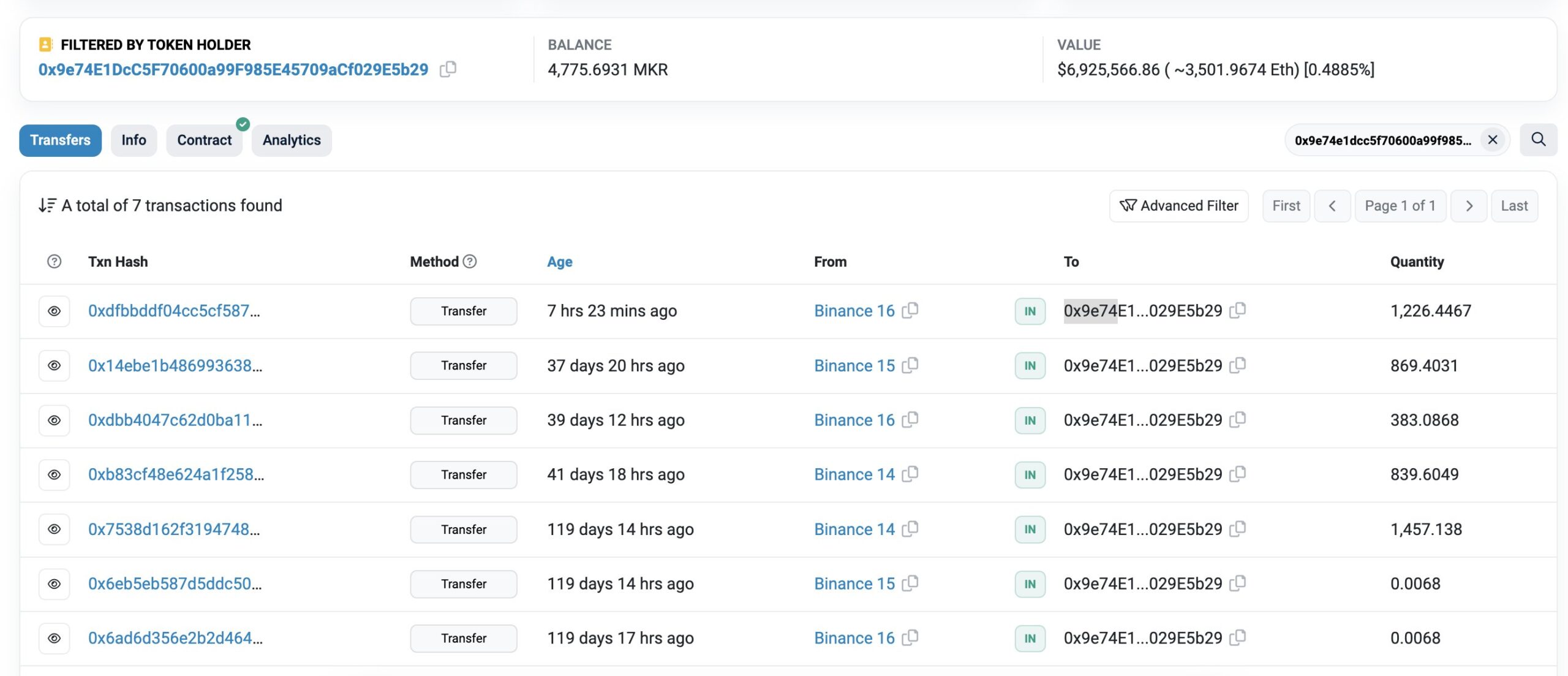Copy Binance 15 address in 37 days row
1568x676 pixels.
click(910, 365)
